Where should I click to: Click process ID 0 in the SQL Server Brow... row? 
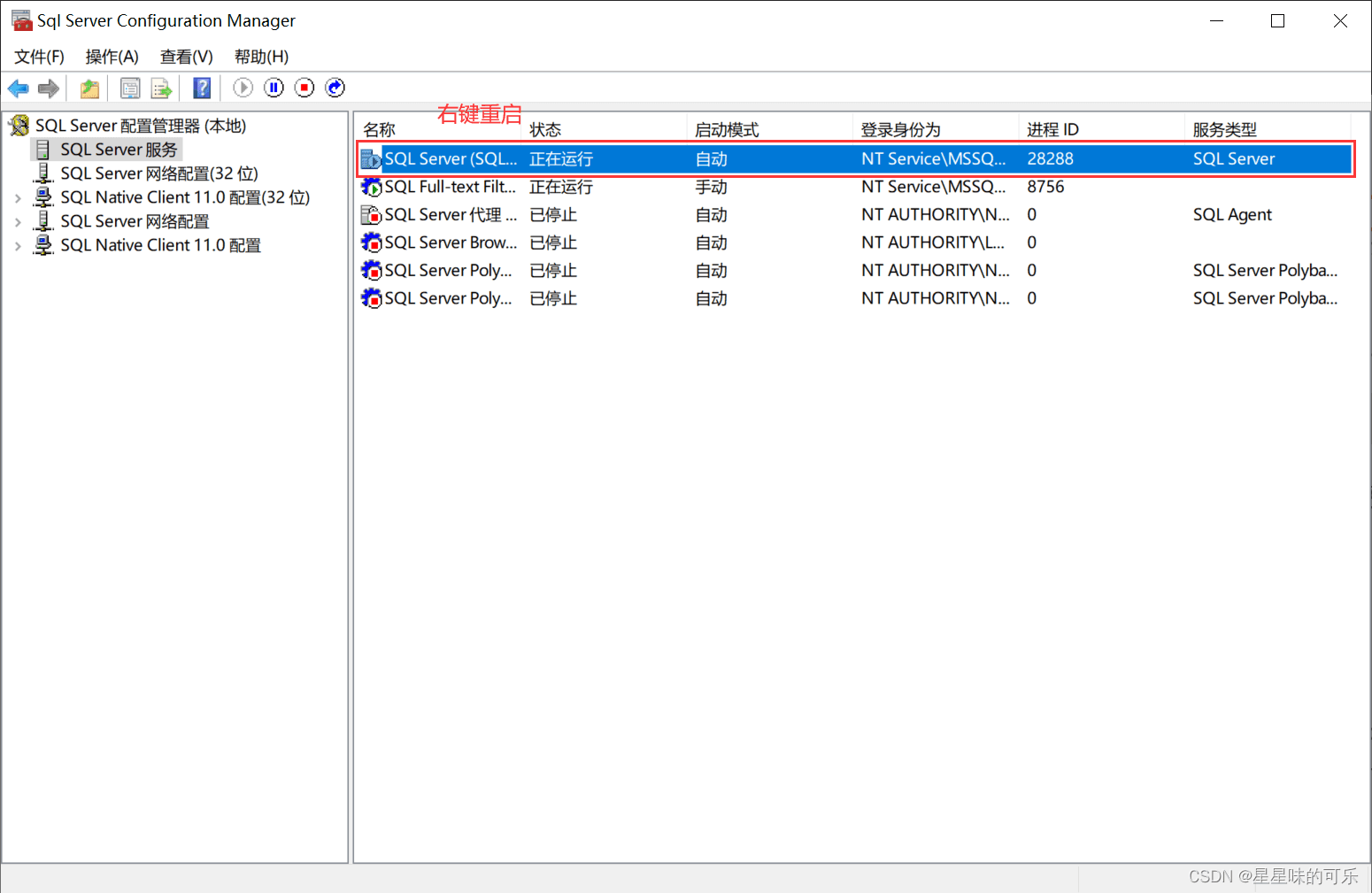tap(1031, 242)
